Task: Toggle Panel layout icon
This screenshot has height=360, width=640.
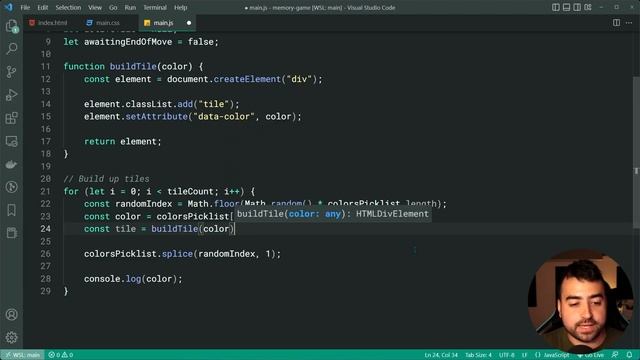Action: pyautogui.click(x=567, y=7)
